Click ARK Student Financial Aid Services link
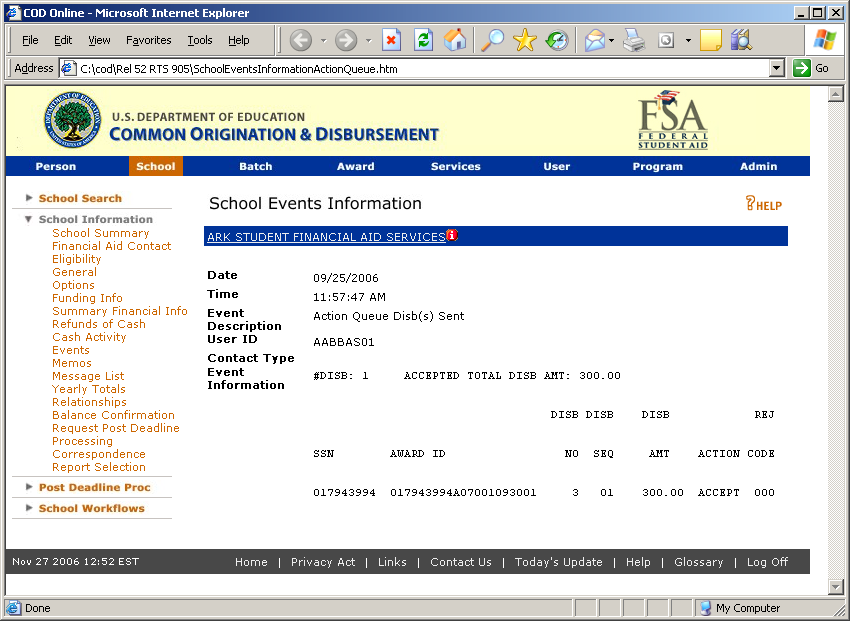This screenshot has height=621, width=850. (325, 237)
